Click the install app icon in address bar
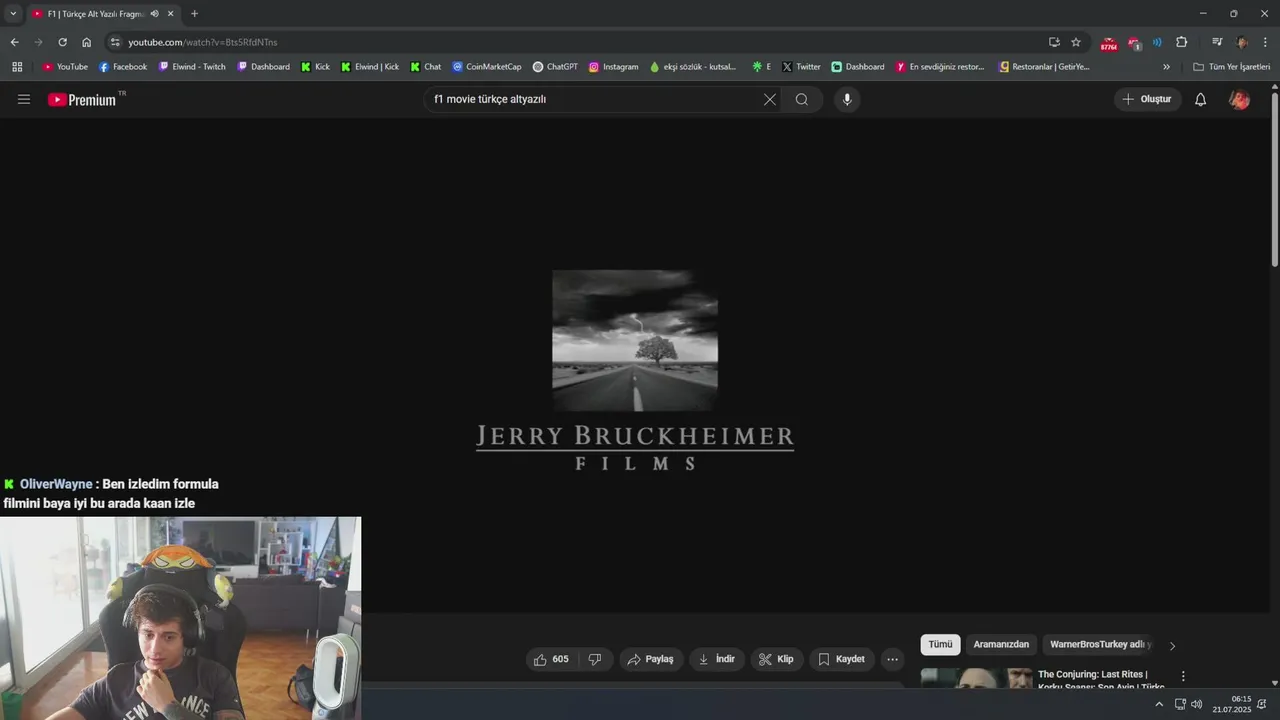Image resolution: width=1280 pixels, height=720 pixels. [1054, 42]
